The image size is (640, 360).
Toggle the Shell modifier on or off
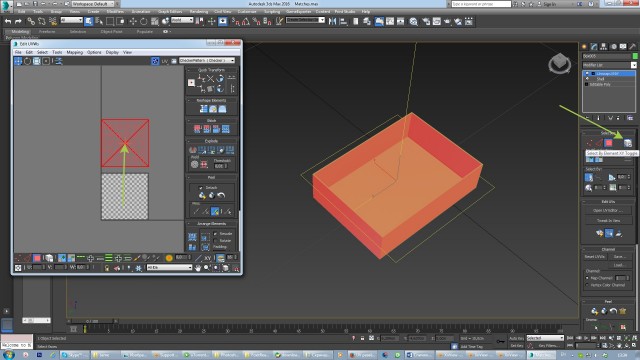587,79
